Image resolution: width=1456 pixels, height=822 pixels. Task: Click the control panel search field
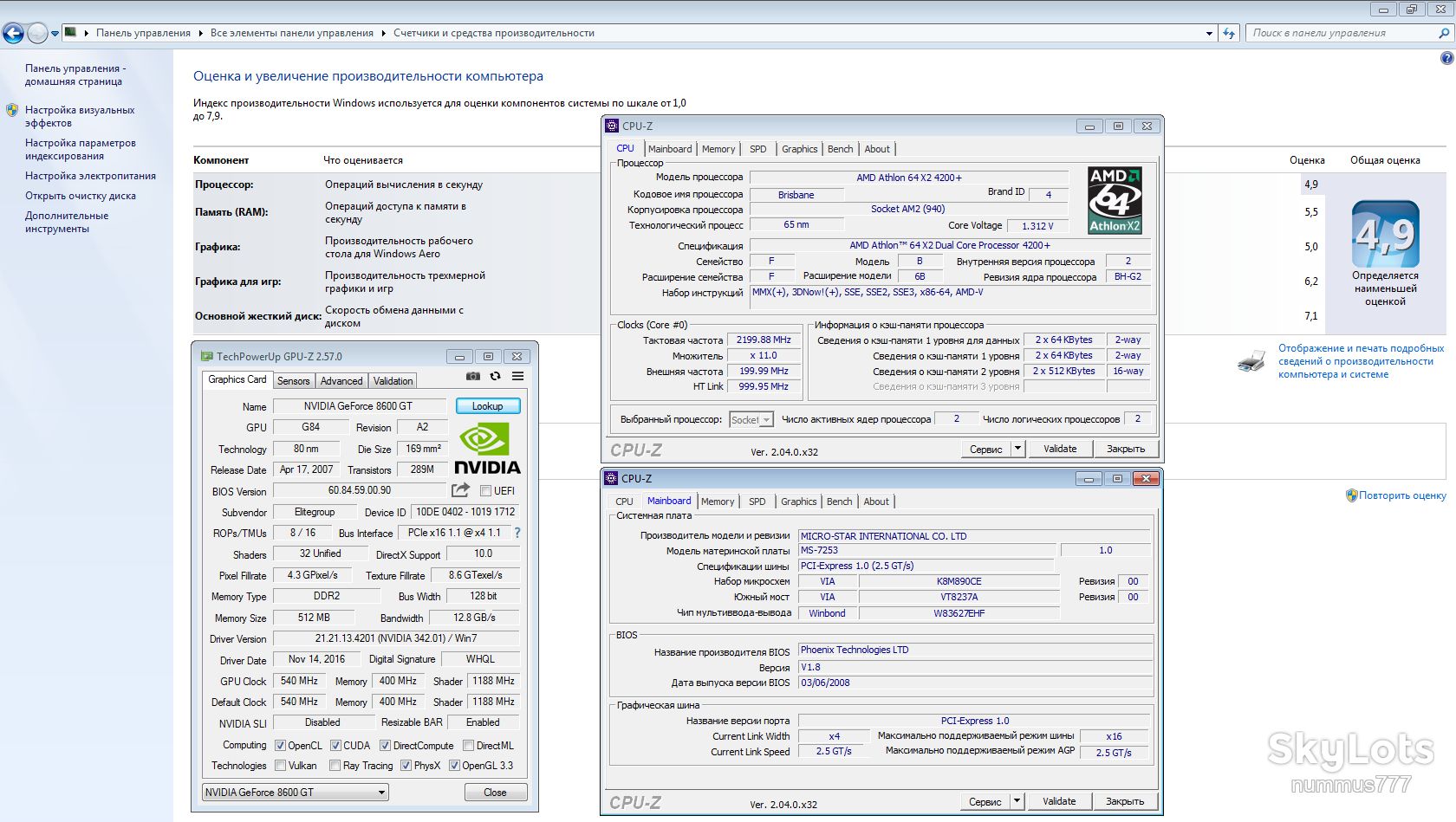(1342, 33)
